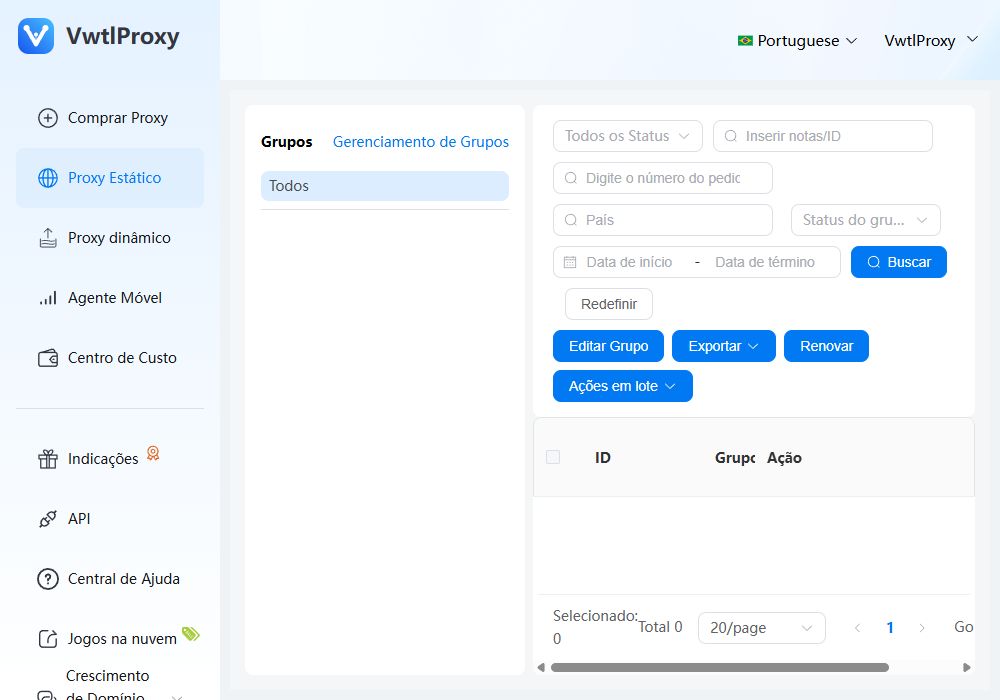Screen dimensions: 1000x700
Task: Click the left arrow of horizontal scrollbar
Action: pyautogui.click(x=541, y=667)
